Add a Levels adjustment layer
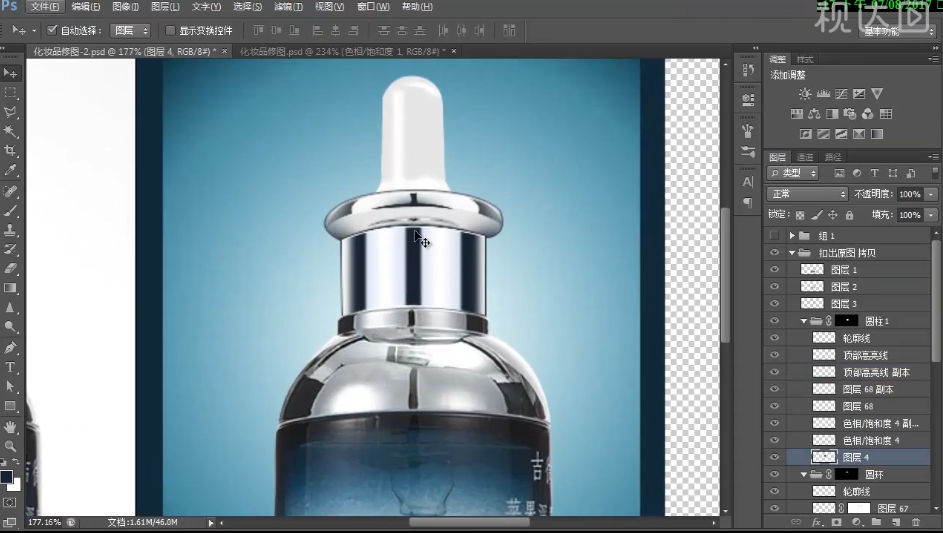943x533 pixels. [823, 94]
